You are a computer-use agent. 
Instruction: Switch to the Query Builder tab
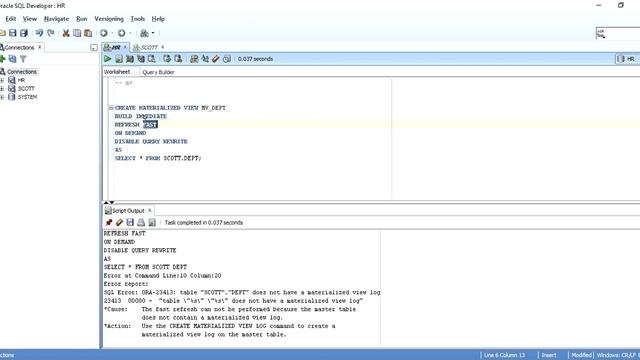(x=158, y=72)
